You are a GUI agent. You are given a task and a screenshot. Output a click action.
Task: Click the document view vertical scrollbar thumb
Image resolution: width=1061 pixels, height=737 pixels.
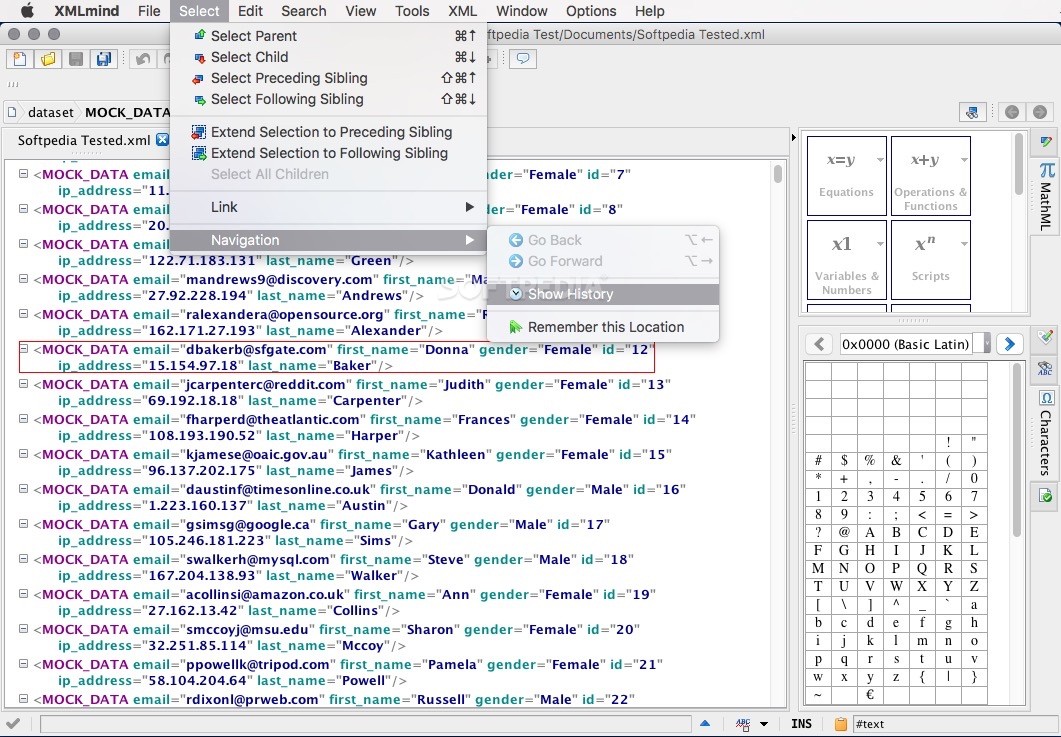(778, 175)
